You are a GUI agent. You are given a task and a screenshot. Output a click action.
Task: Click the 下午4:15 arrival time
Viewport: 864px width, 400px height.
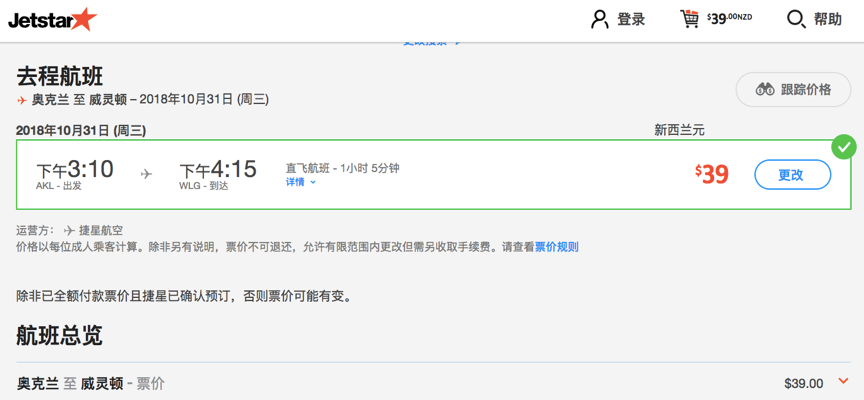(218, 169)
